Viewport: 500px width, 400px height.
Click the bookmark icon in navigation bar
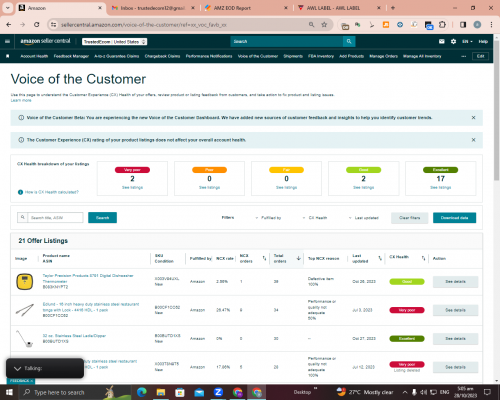tap(8, 56)
